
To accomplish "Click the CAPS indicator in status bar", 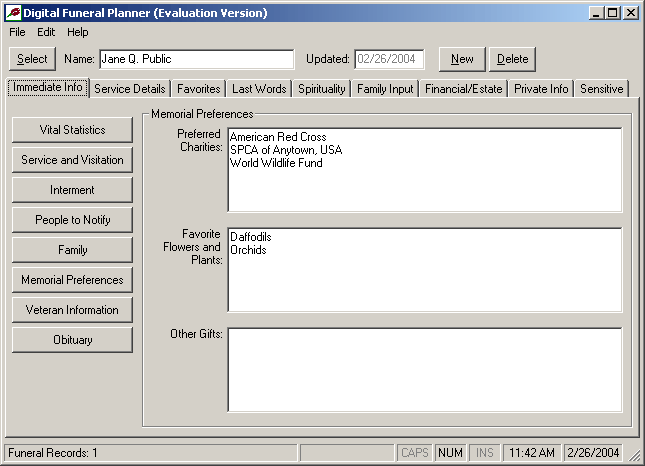I will coord(415,453).
